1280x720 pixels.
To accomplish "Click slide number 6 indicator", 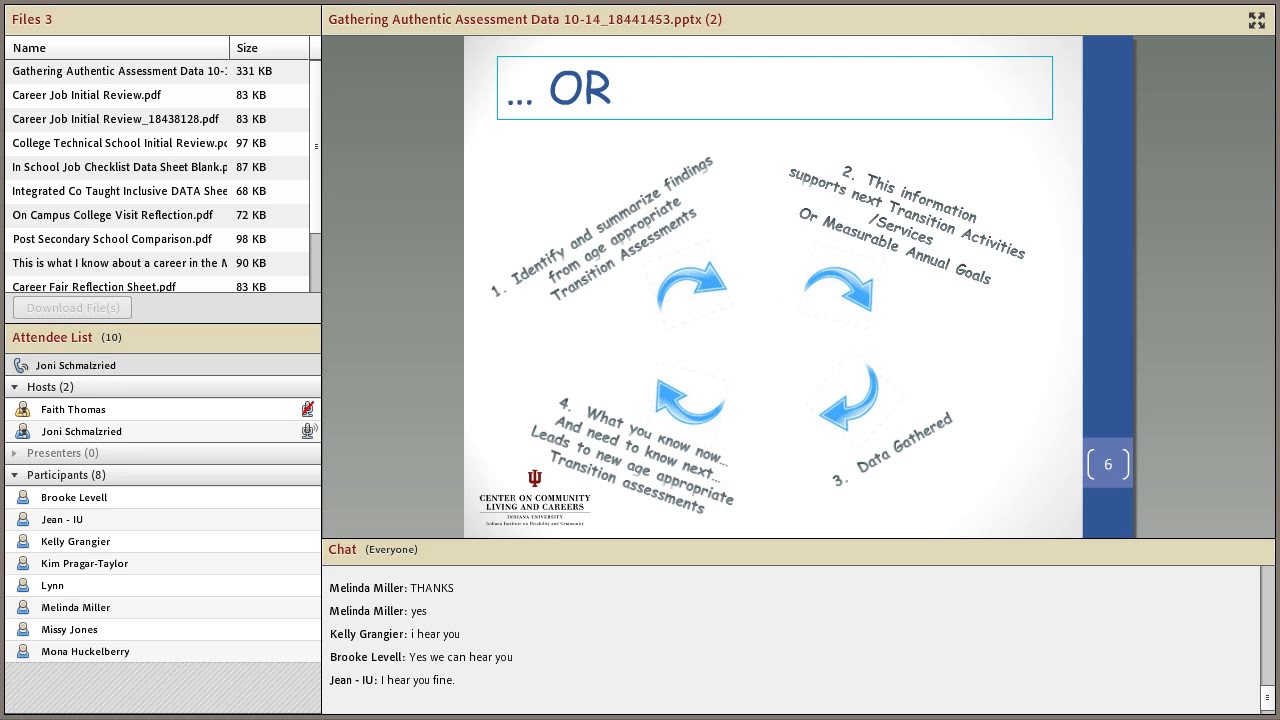I will point(1108,464).
